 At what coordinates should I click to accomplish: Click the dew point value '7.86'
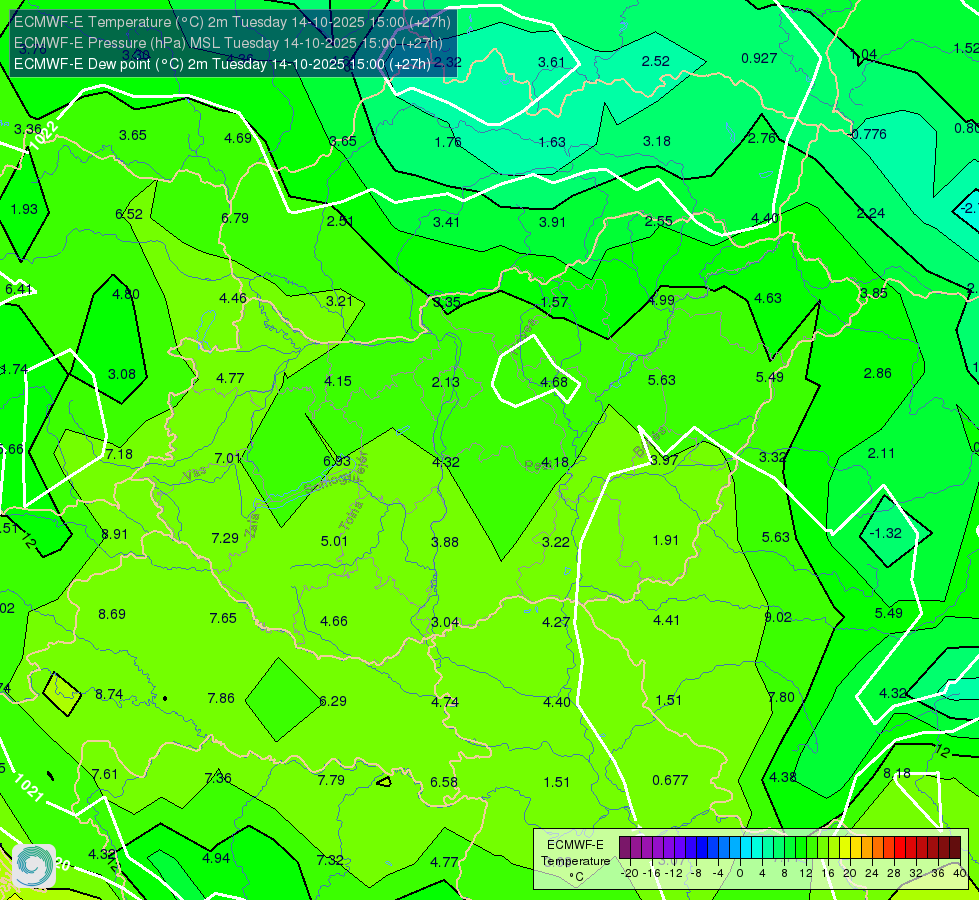click(221, 698)
